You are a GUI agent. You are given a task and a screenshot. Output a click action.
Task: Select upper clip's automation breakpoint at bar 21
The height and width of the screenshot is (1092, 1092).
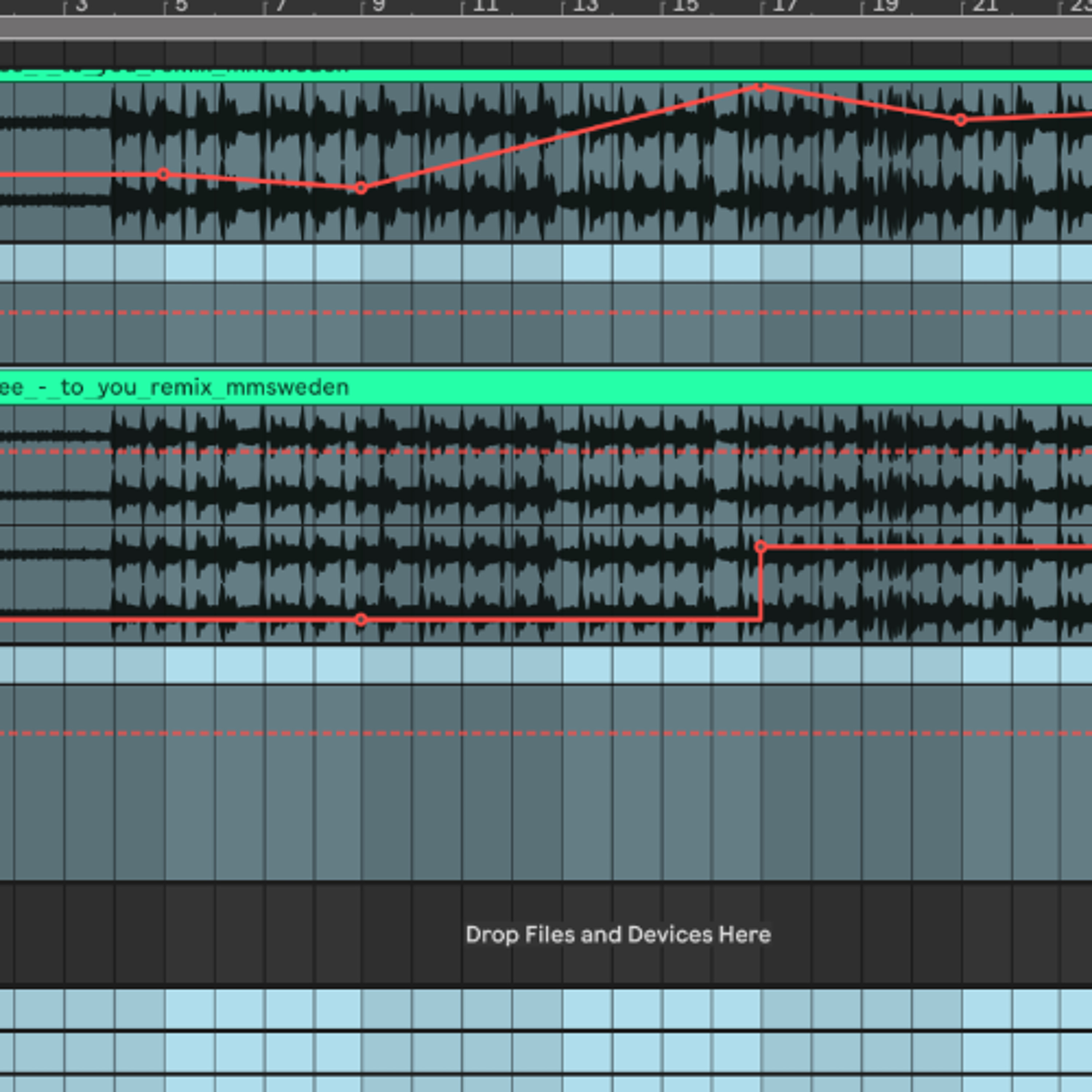[x=961, y=120]
